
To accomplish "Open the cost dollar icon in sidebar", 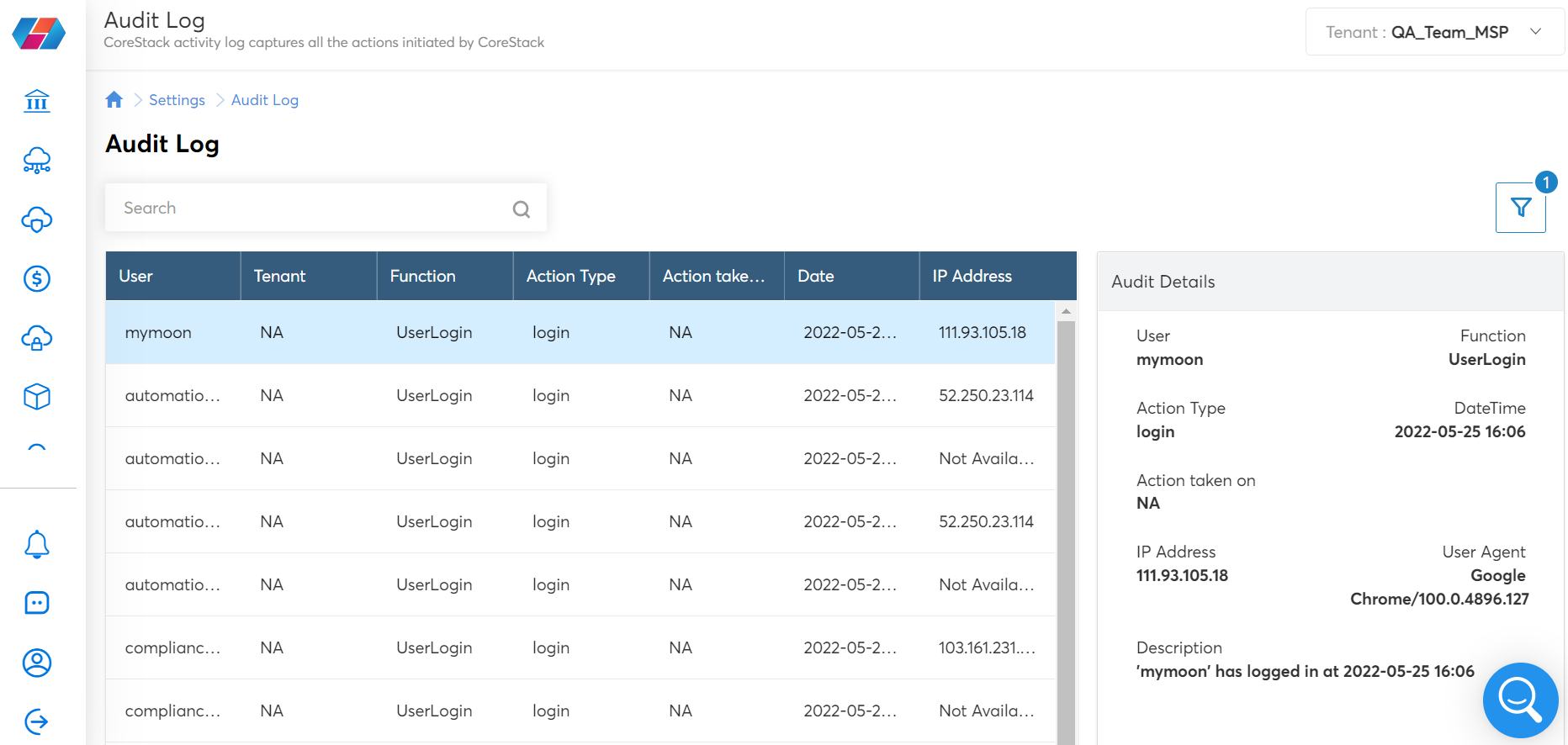I will point(37,278).
